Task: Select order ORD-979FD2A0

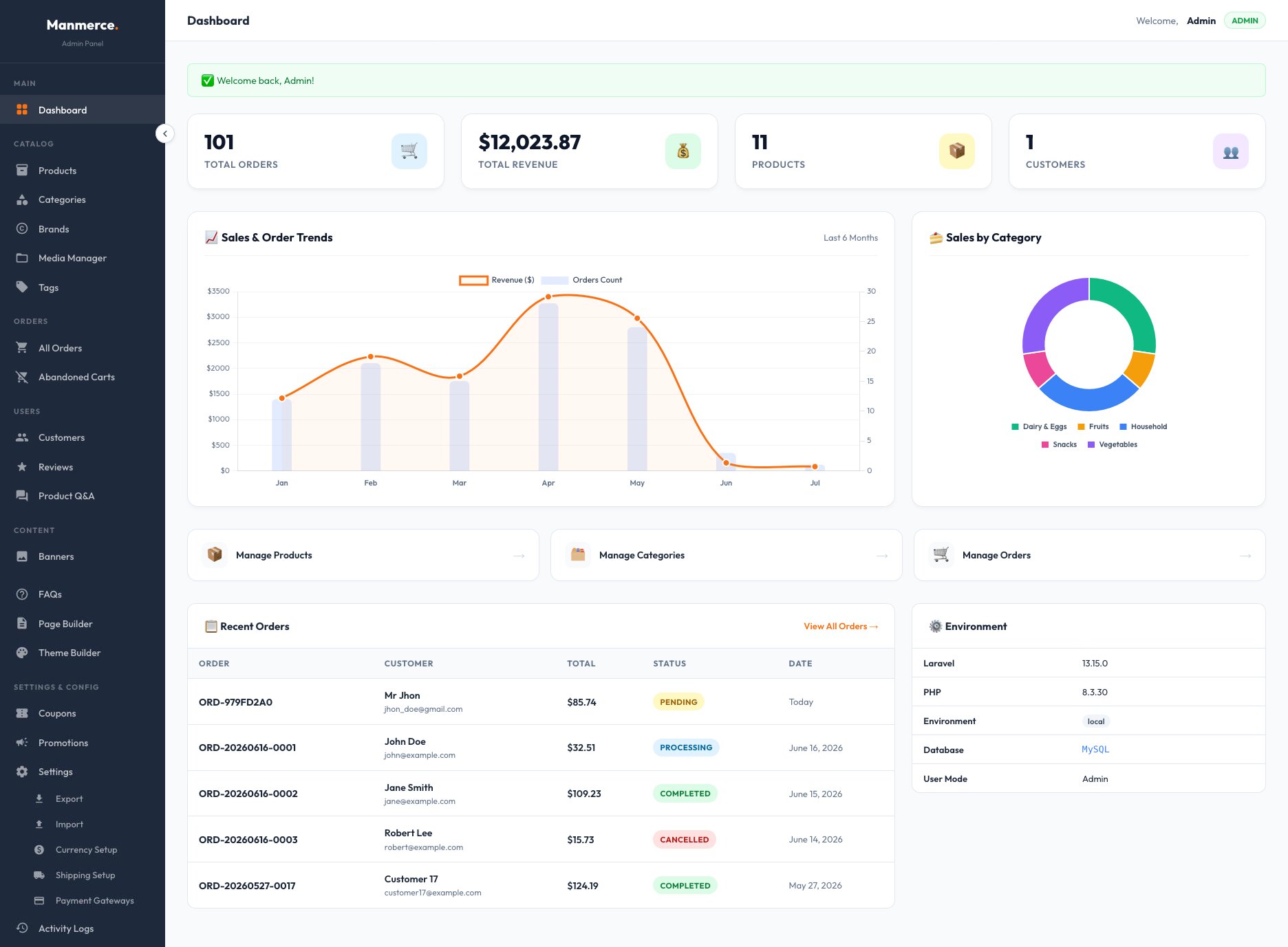Action: coord(235,702)
